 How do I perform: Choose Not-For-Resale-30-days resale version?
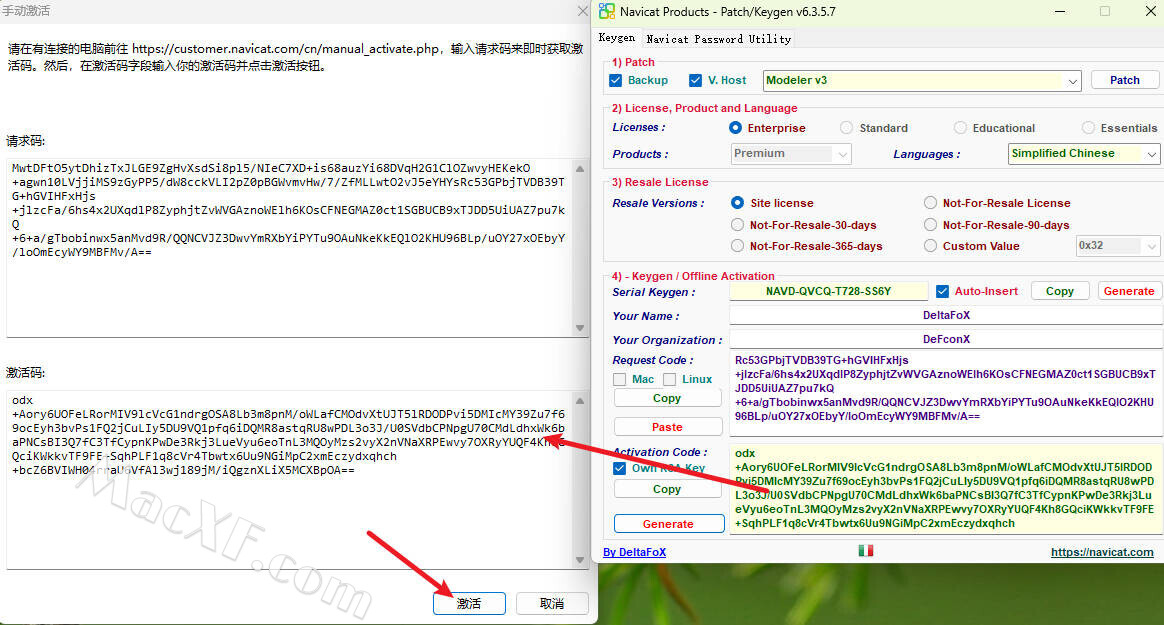[x=738, y=225]
